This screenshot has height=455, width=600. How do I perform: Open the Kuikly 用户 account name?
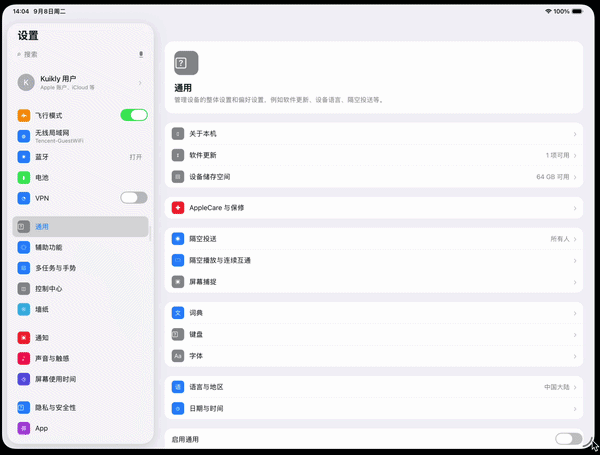coord(58,78)
